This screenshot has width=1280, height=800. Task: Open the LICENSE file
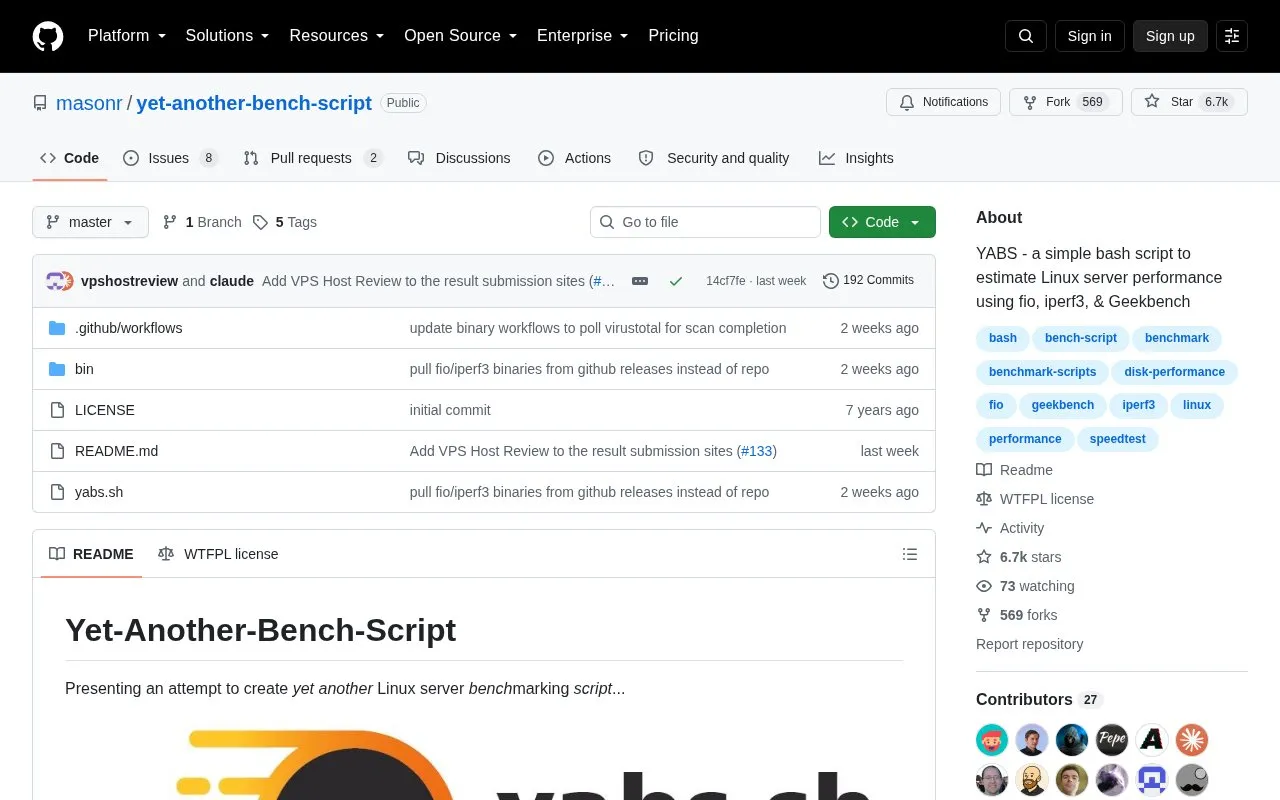(x=105, y=410)
